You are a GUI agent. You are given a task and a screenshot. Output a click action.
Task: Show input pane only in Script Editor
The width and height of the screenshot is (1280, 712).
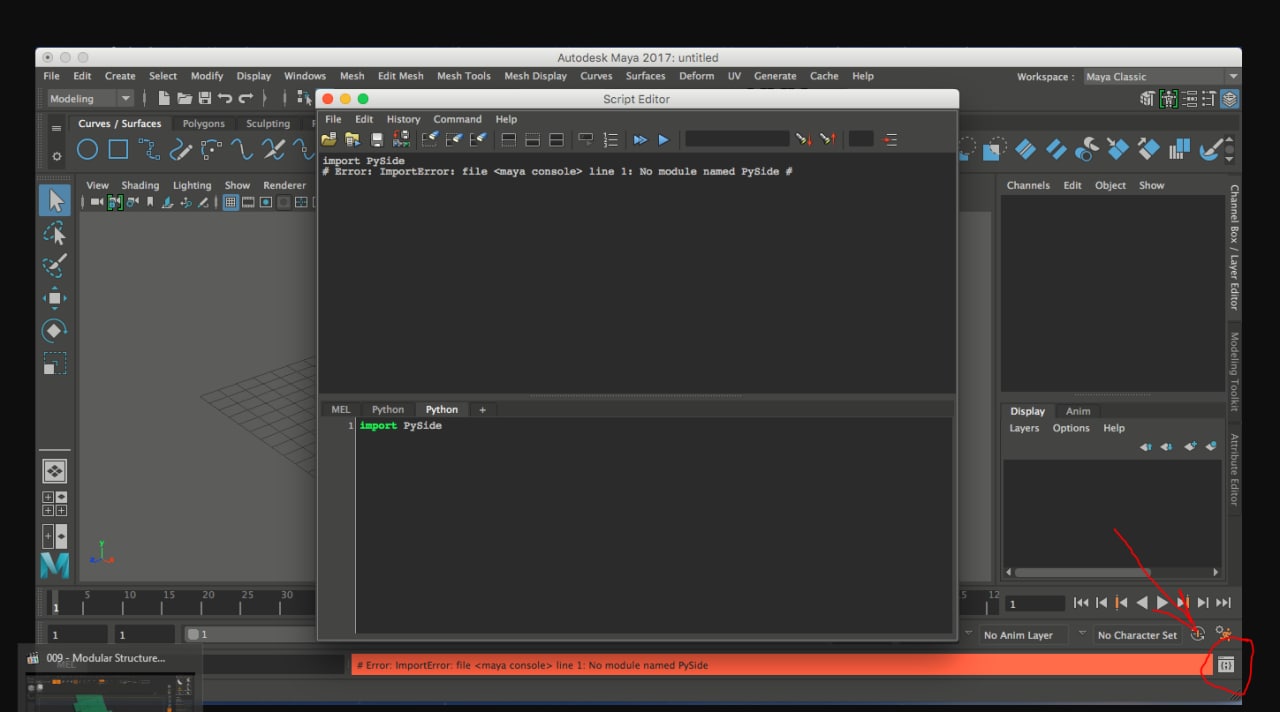click(x=532, y=139)
